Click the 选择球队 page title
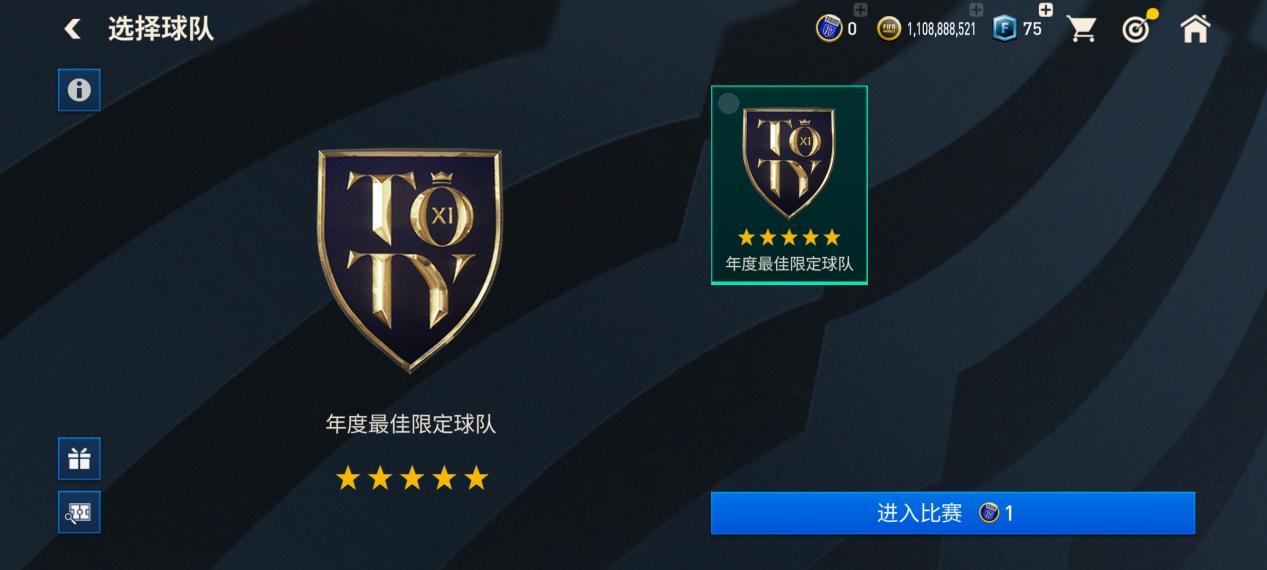The image size is (1267, 570). (161, 28)
